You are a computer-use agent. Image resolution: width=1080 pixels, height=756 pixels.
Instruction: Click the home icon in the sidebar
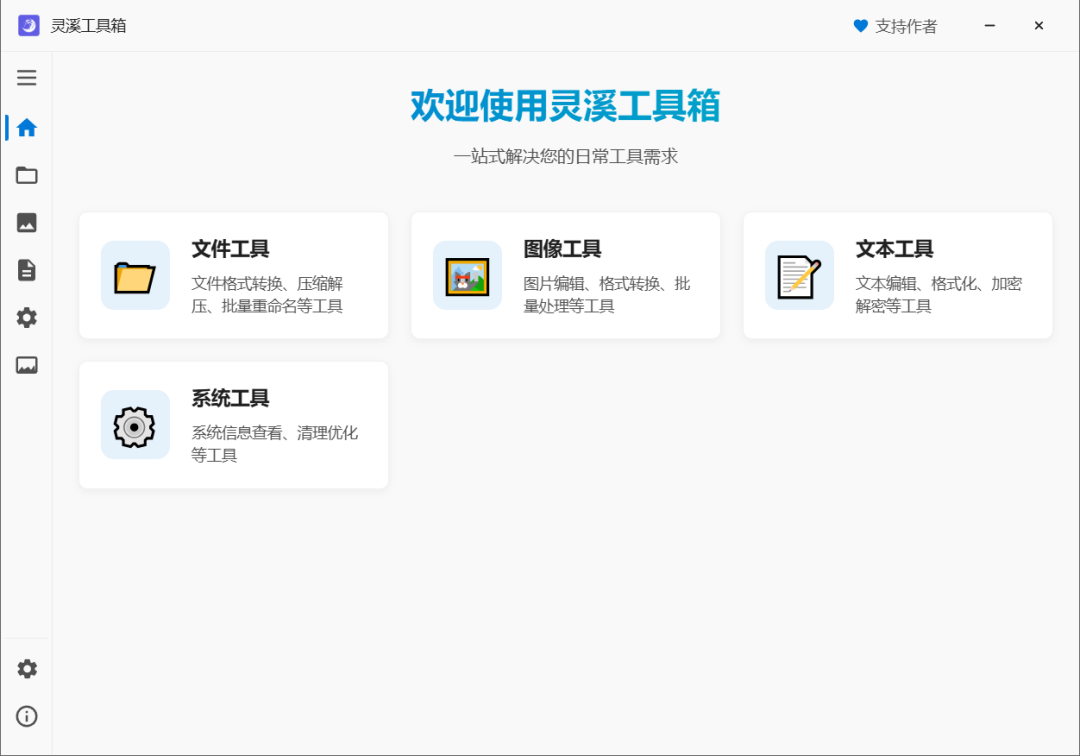(x=27, y=128)
